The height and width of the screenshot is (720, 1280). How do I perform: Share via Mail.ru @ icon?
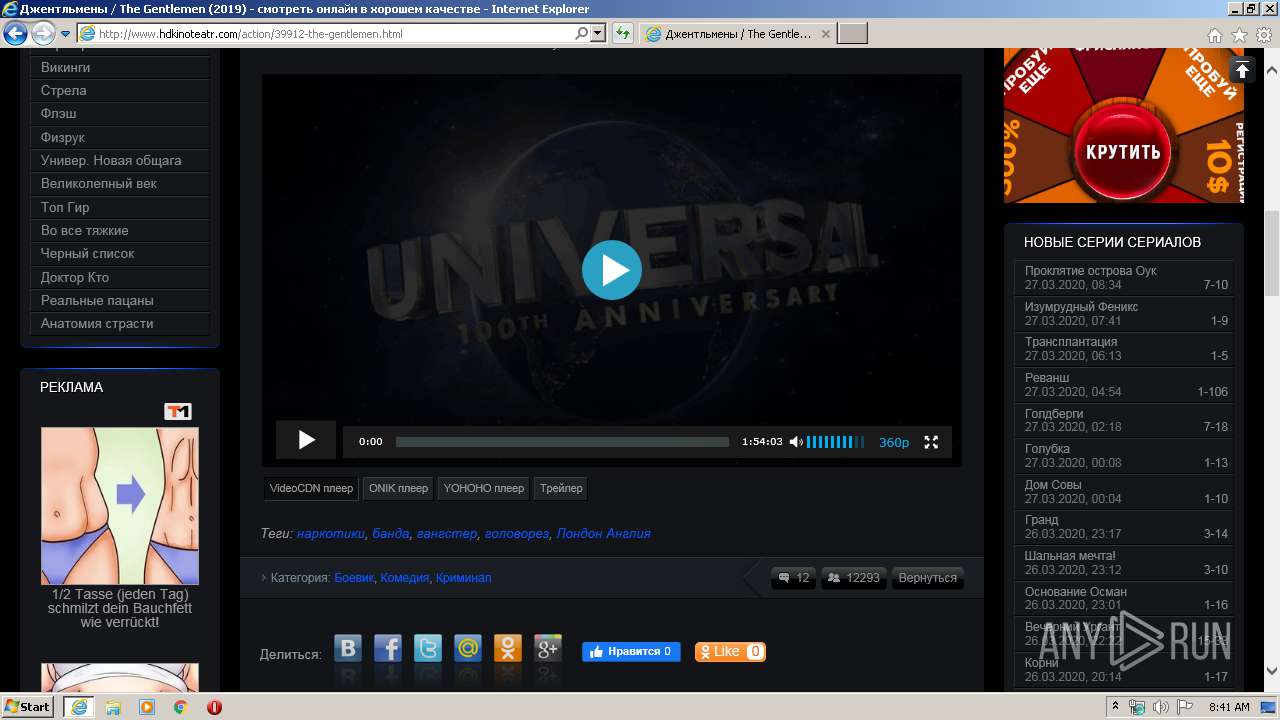tap(468, 649)
